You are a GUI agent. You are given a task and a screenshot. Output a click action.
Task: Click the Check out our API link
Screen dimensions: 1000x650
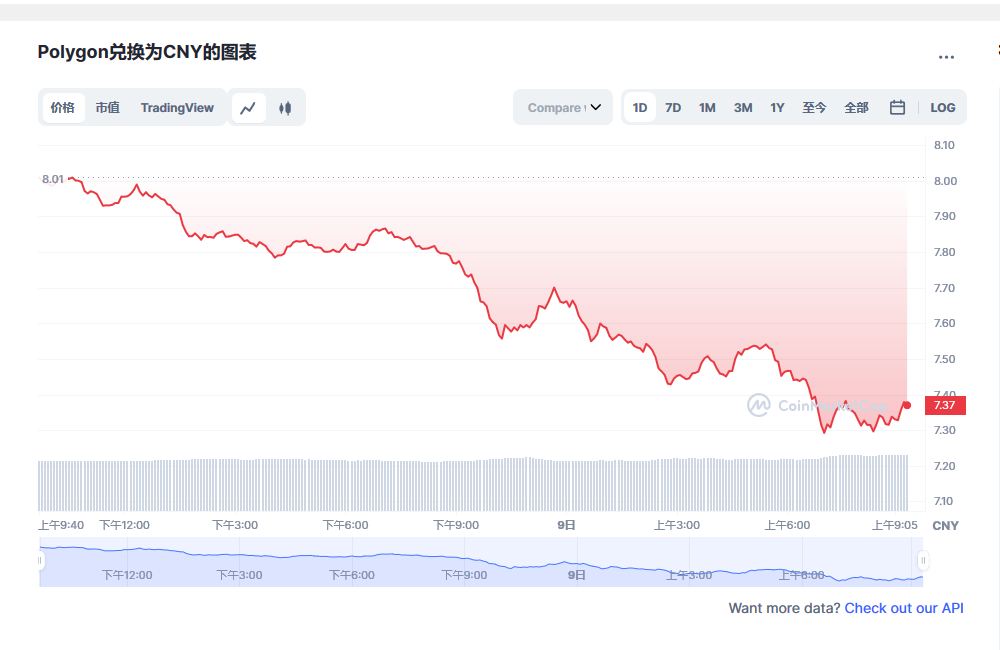point(903,608)
